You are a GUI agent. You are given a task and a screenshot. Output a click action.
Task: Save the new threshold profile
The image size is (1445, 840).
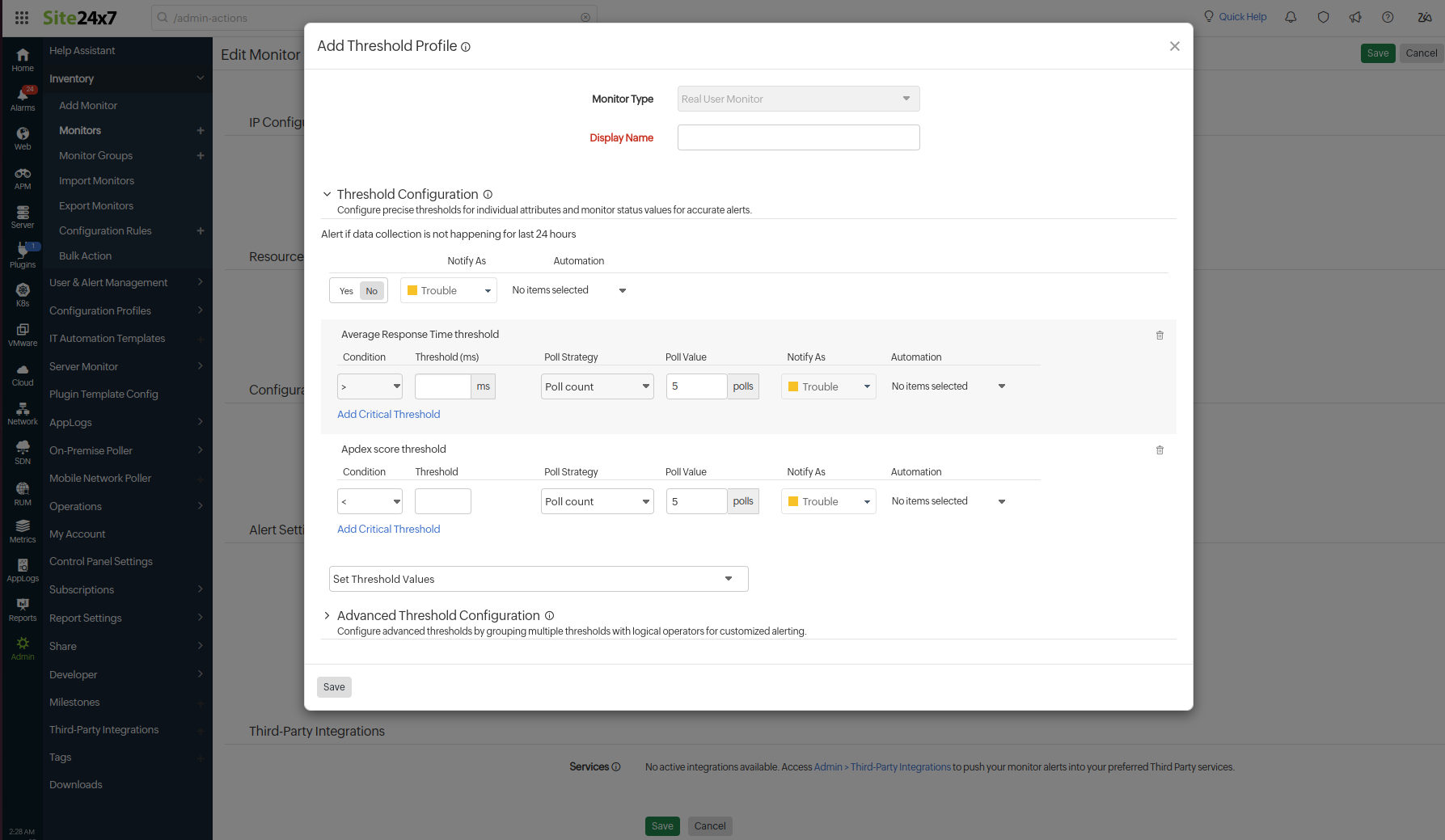[334, 686]
